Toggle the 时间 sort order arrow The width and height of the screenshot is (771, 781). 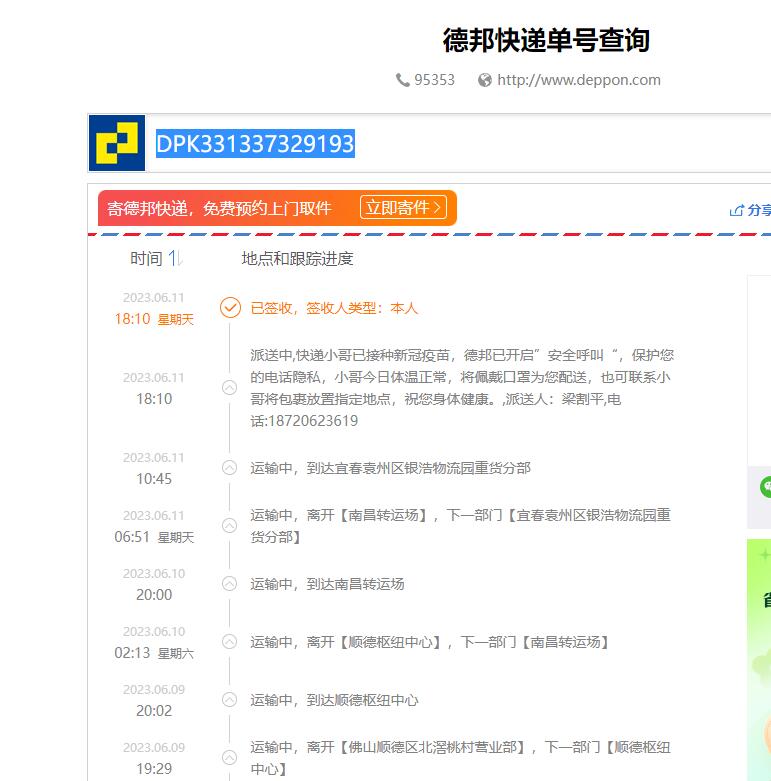pyautogui.click(x=175, y=258)
